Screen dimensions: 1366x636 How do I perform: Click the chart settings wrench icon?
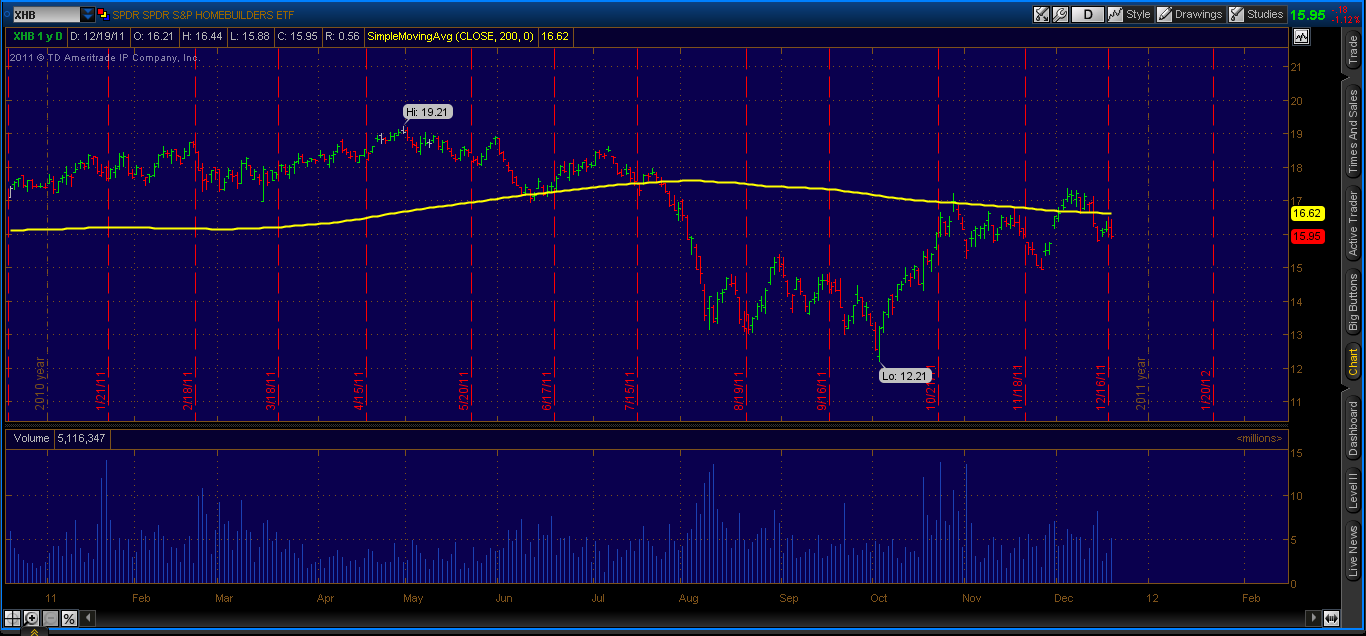1059,14
